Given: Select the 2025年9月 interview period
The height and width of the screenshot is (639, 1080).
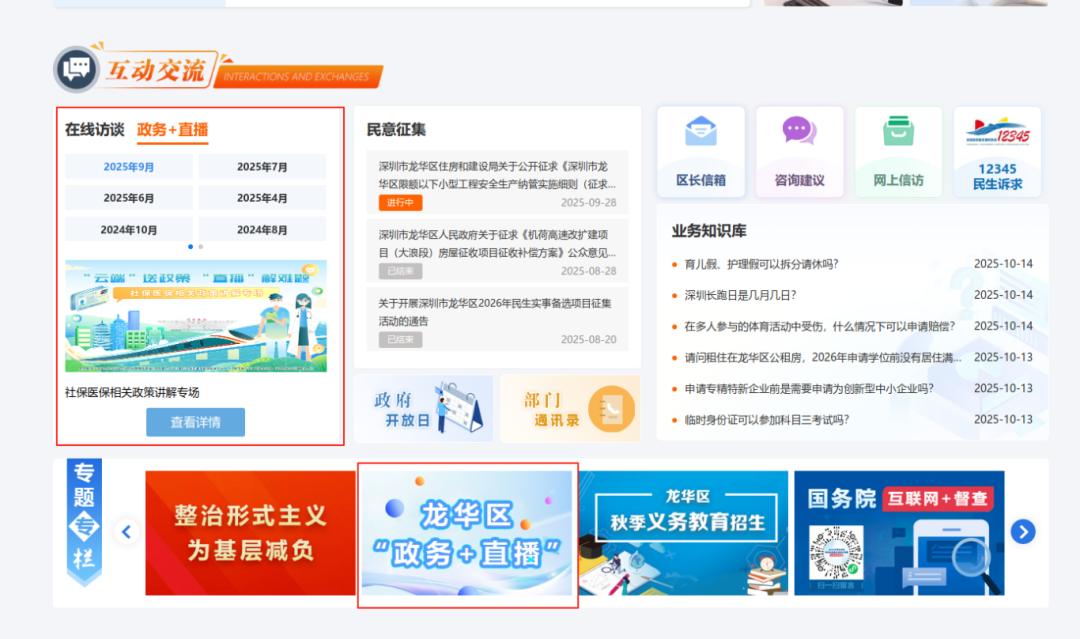Looking at the screenshot, I should pos(129,166).
